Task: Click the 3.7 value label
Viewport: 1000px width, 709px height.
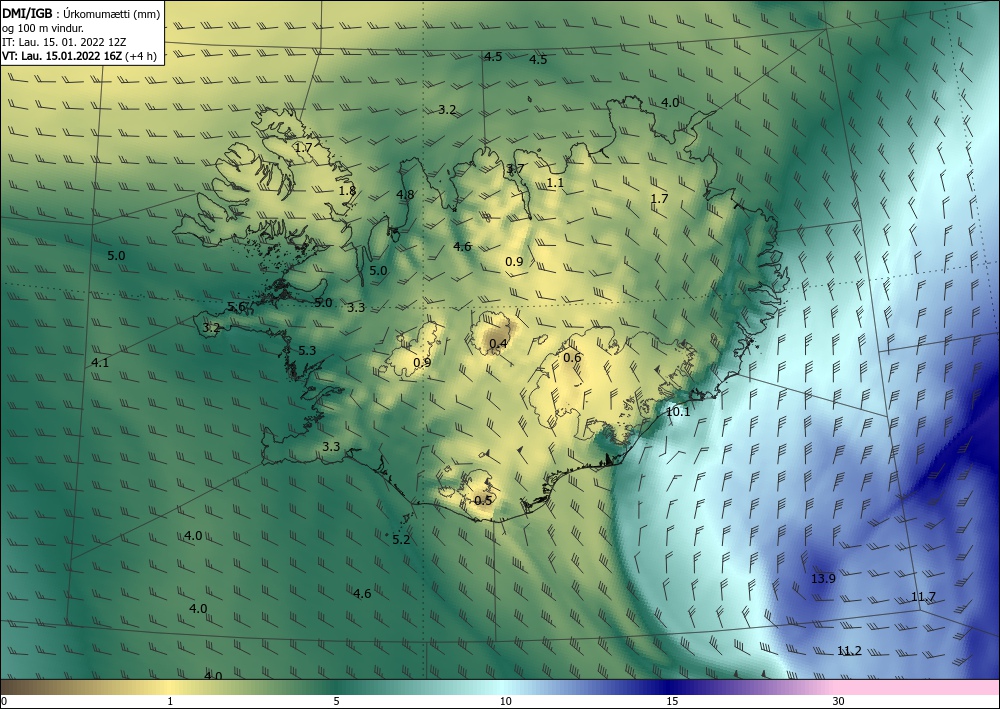Action: click(514, 169)
